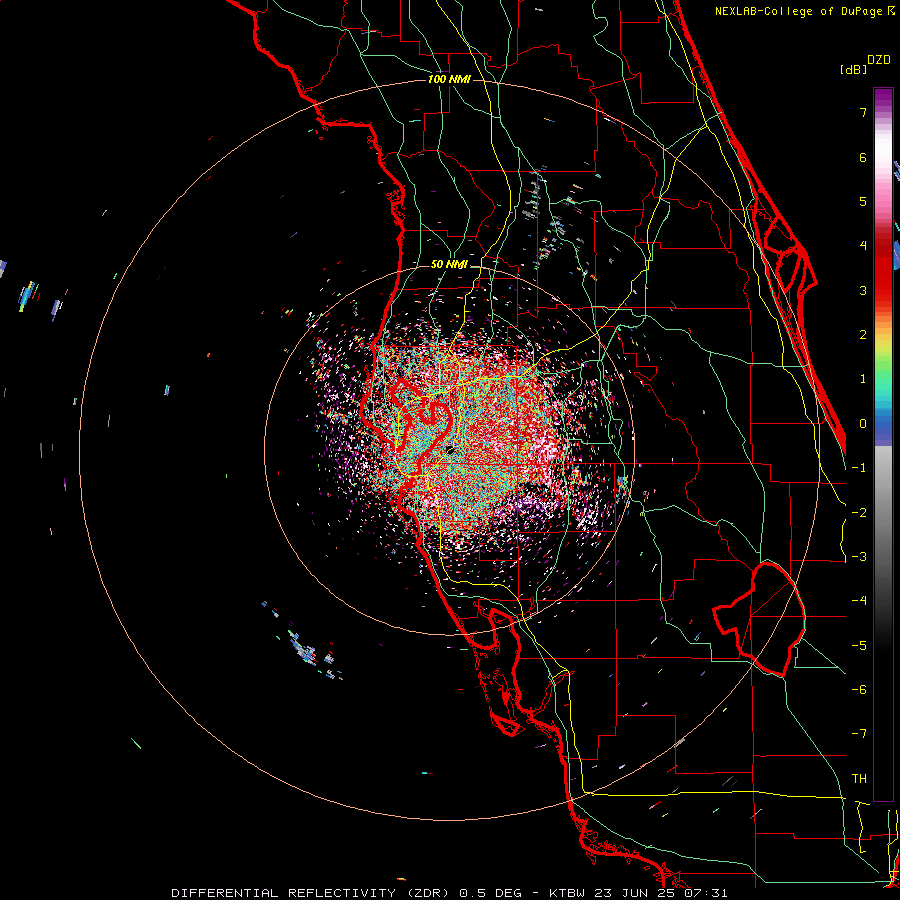The height and width of the screenshot is (900, 900).
Task: Click the Differential Reflectivity caption at the bottom
Action: (x=449, y=893)
